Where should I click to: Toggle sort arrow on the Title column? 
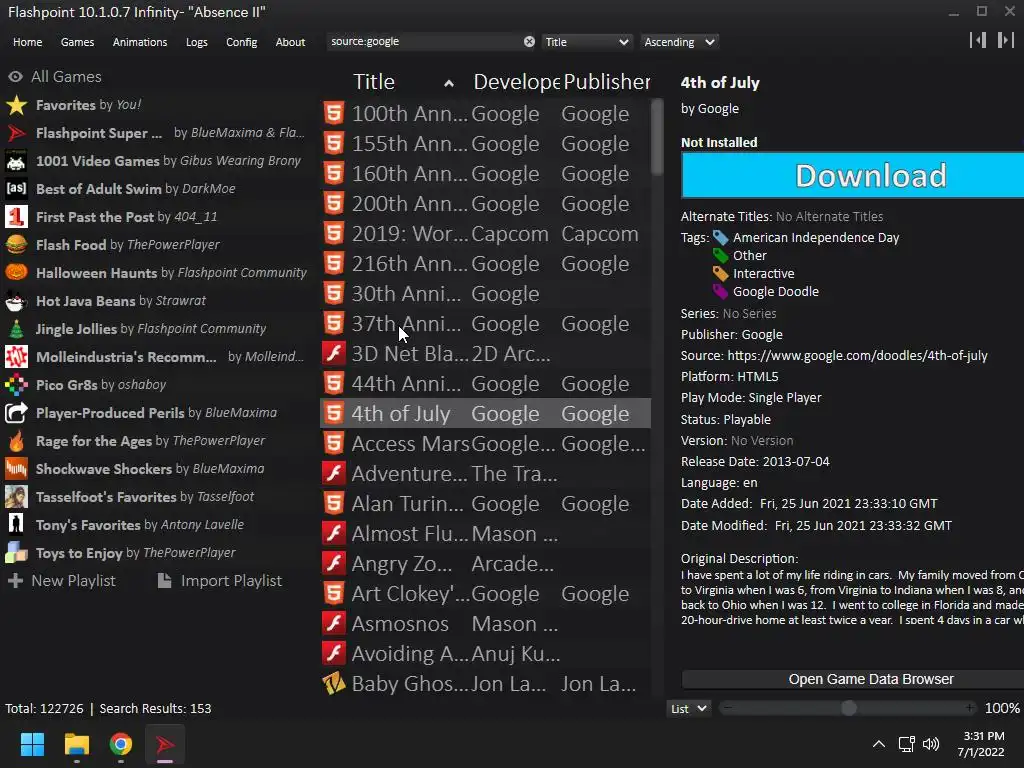pos(449,83)
